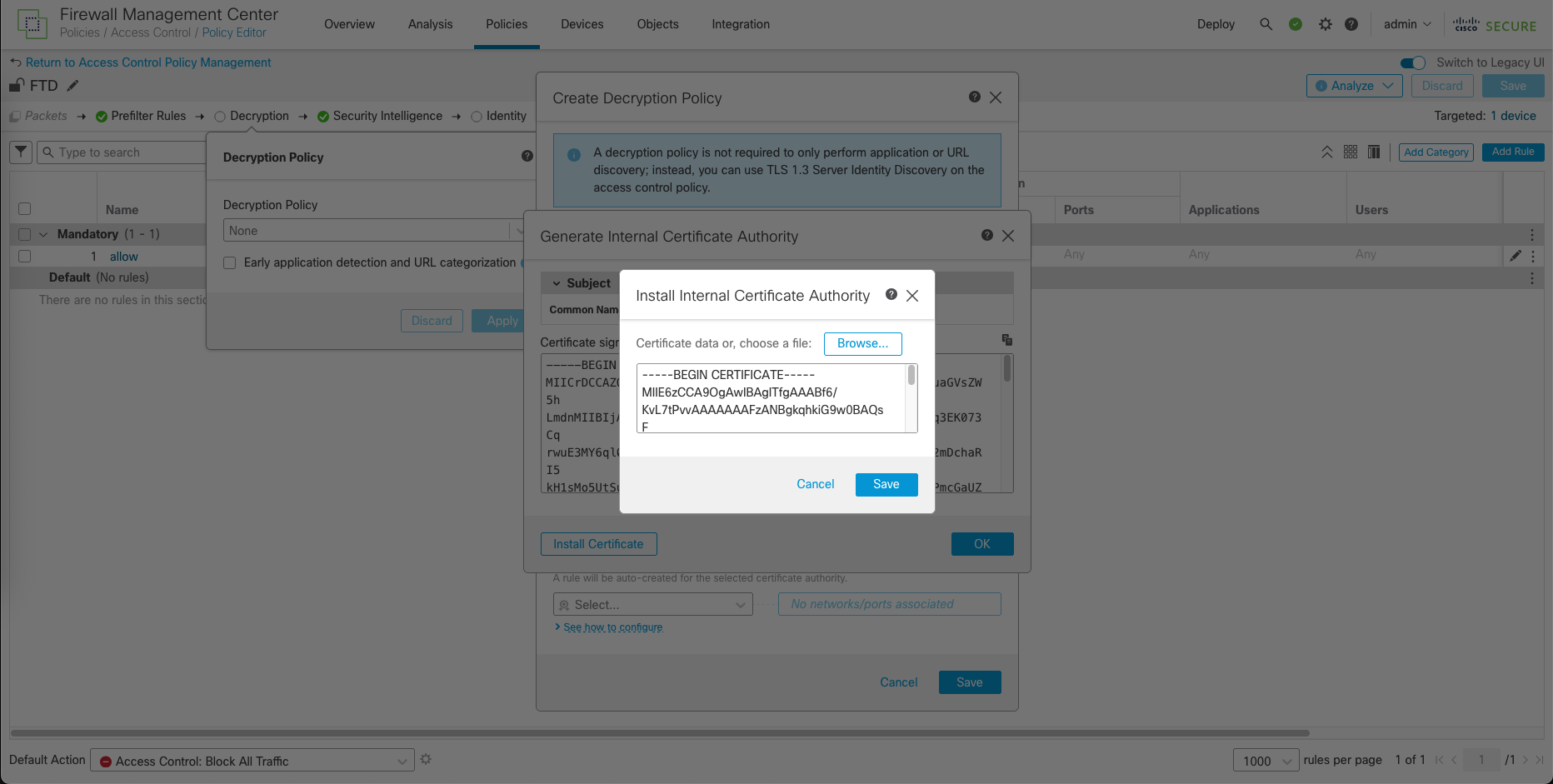Enable Early application detection checkbox

[230, 263]
